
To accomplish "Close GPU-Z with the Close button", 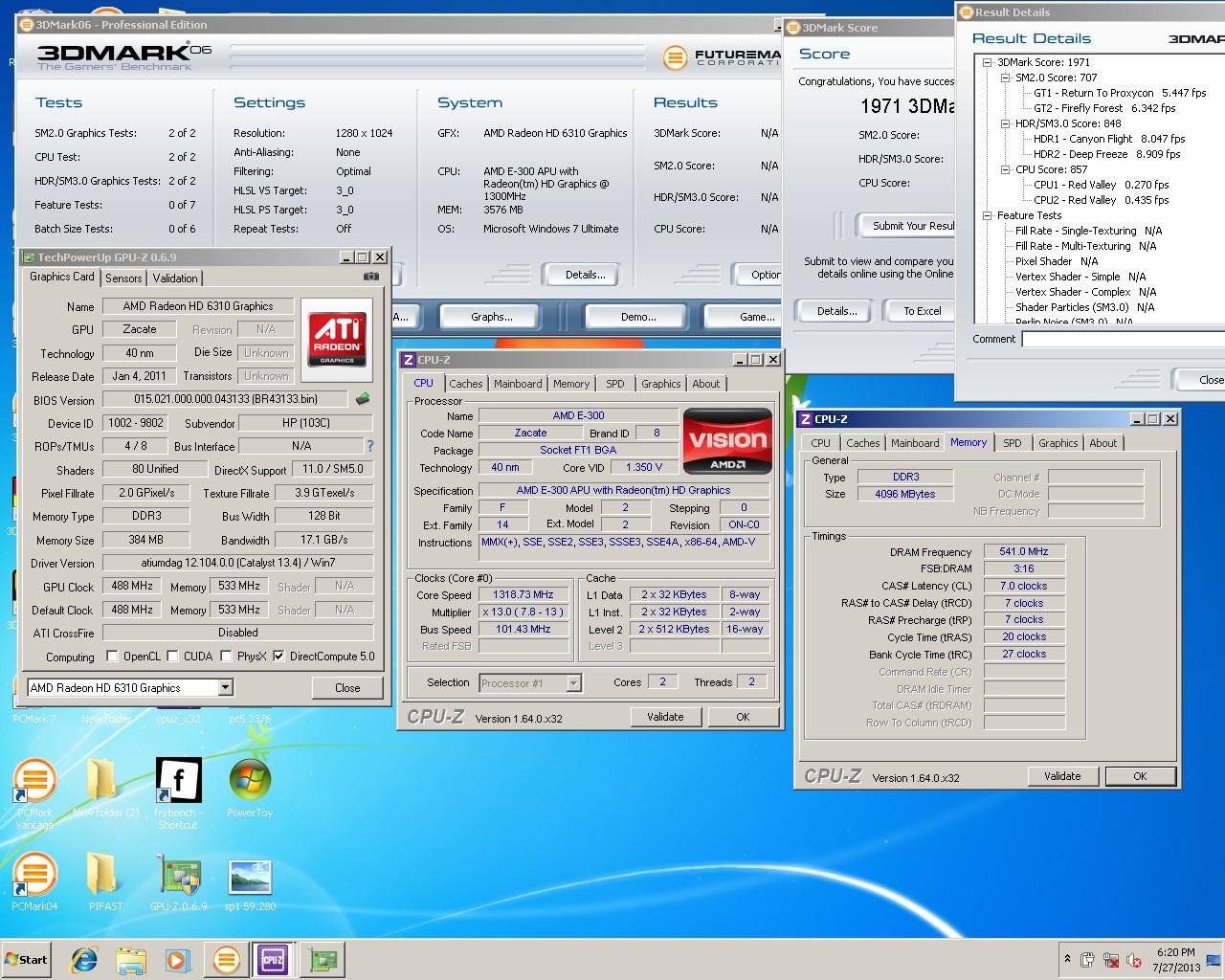I will pyautogui.click(x=347, y=687).
